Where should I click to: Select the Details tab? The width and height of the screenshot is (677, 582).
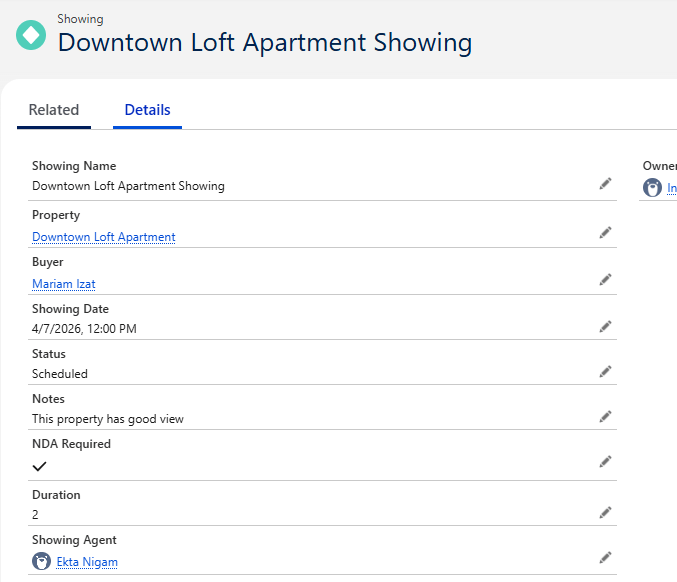[147, 110]
